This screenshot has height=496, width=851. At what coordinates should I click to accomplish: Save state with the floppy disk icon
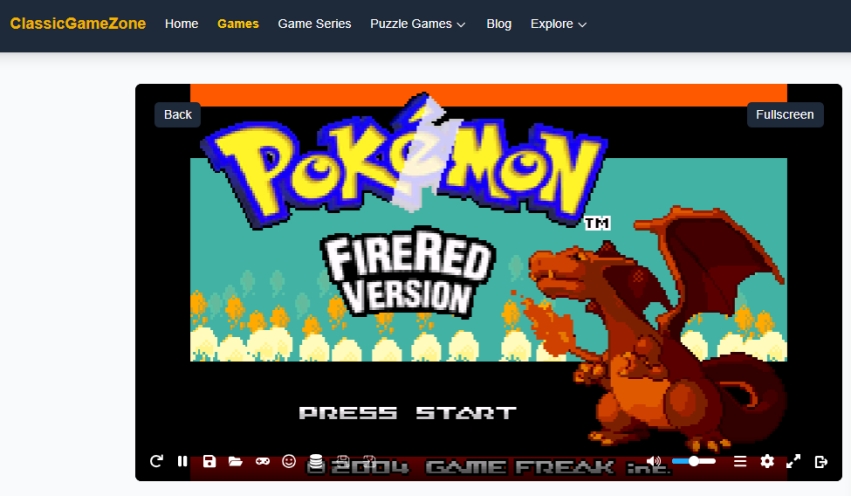(209, 461)
